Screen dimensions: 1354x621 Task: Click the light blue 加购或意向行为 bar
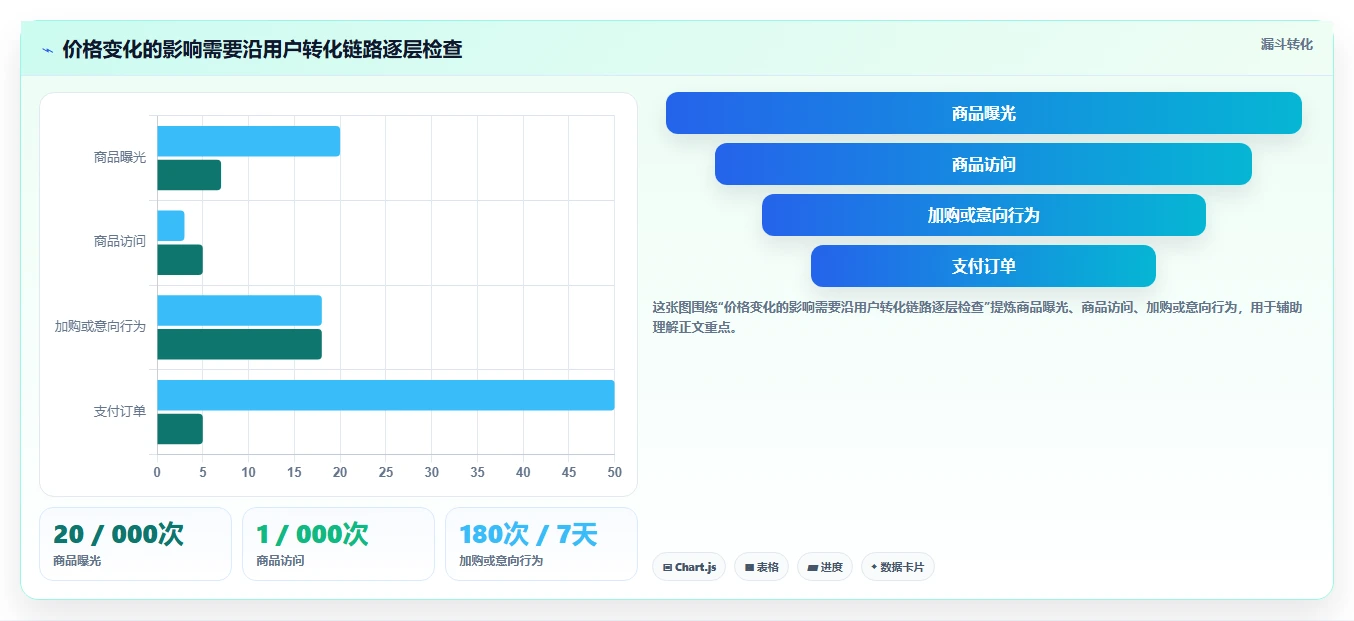pos(239,310)
